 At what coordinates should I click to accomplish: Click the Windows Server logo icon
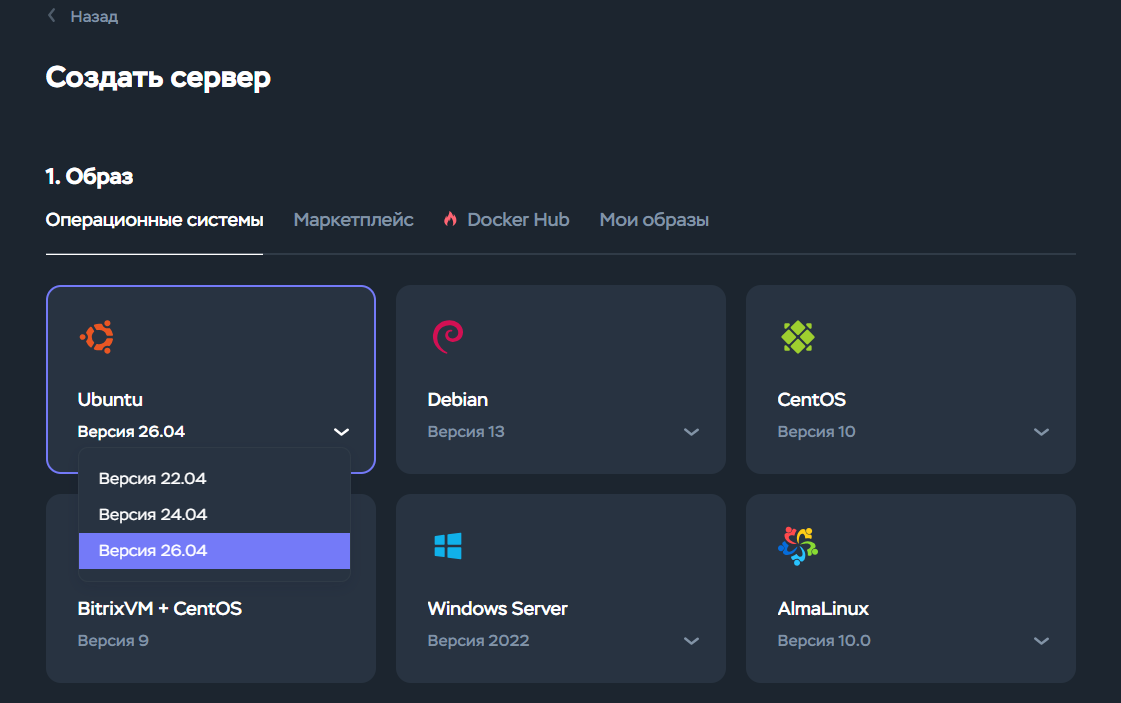pos(448,546)
